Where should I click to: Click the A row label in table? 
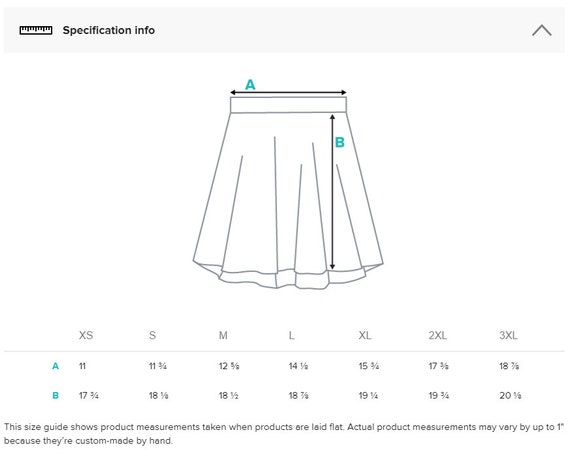click(55, 366)
